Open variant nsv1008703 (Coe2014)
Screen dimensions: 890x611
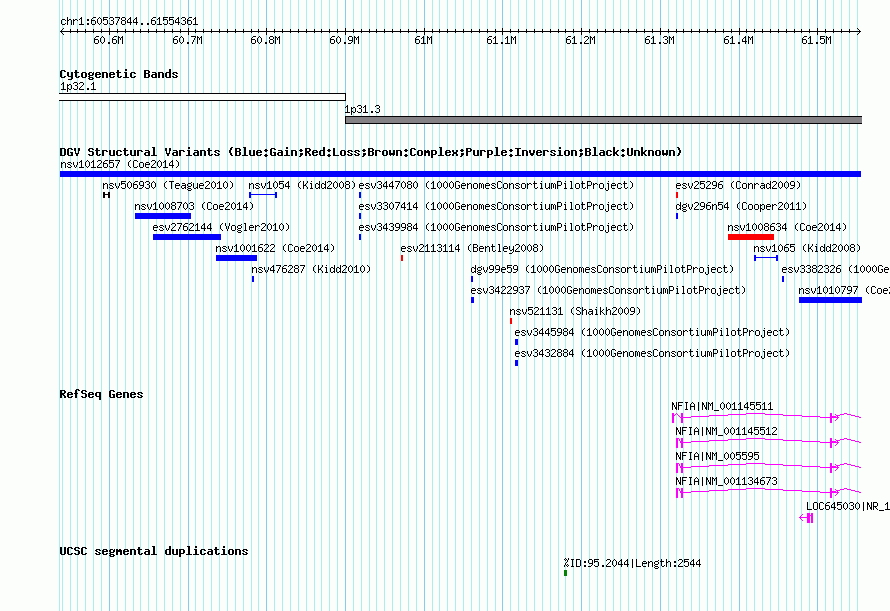(x=194, y=206)
